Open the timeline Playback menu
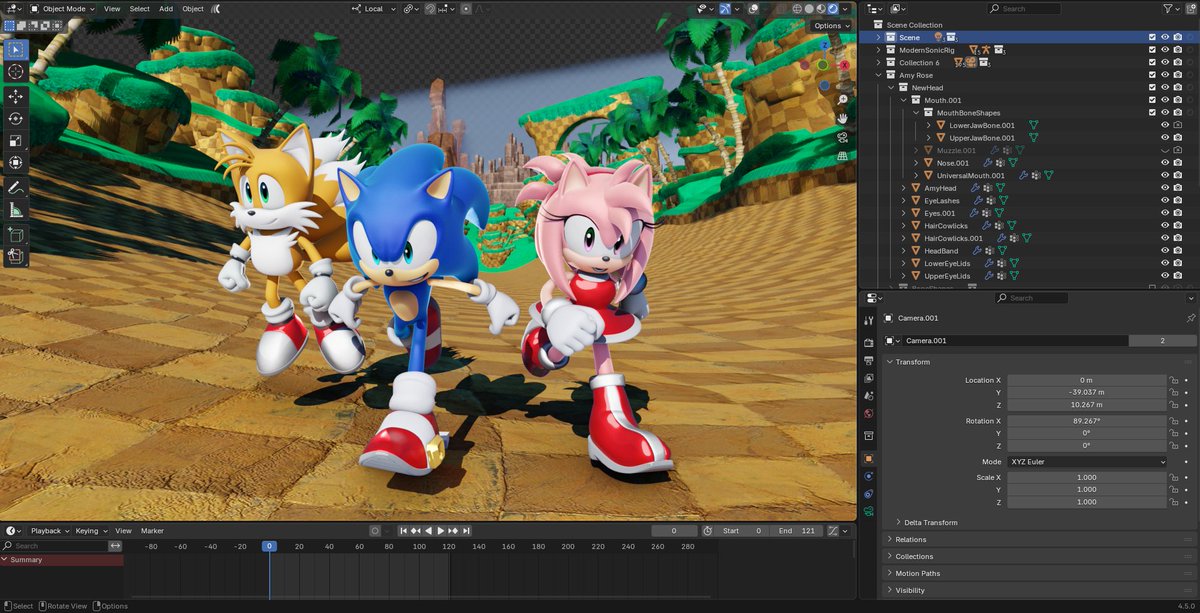 (49, 531)
